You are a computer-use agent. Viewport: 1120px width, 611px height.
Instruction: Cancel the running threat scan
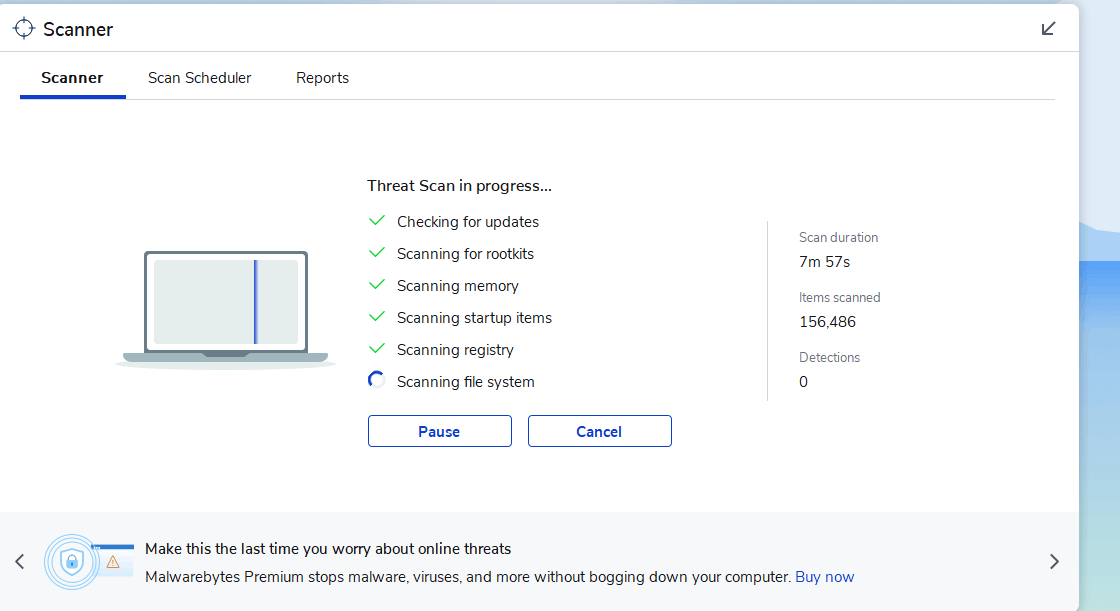point(600,431)
